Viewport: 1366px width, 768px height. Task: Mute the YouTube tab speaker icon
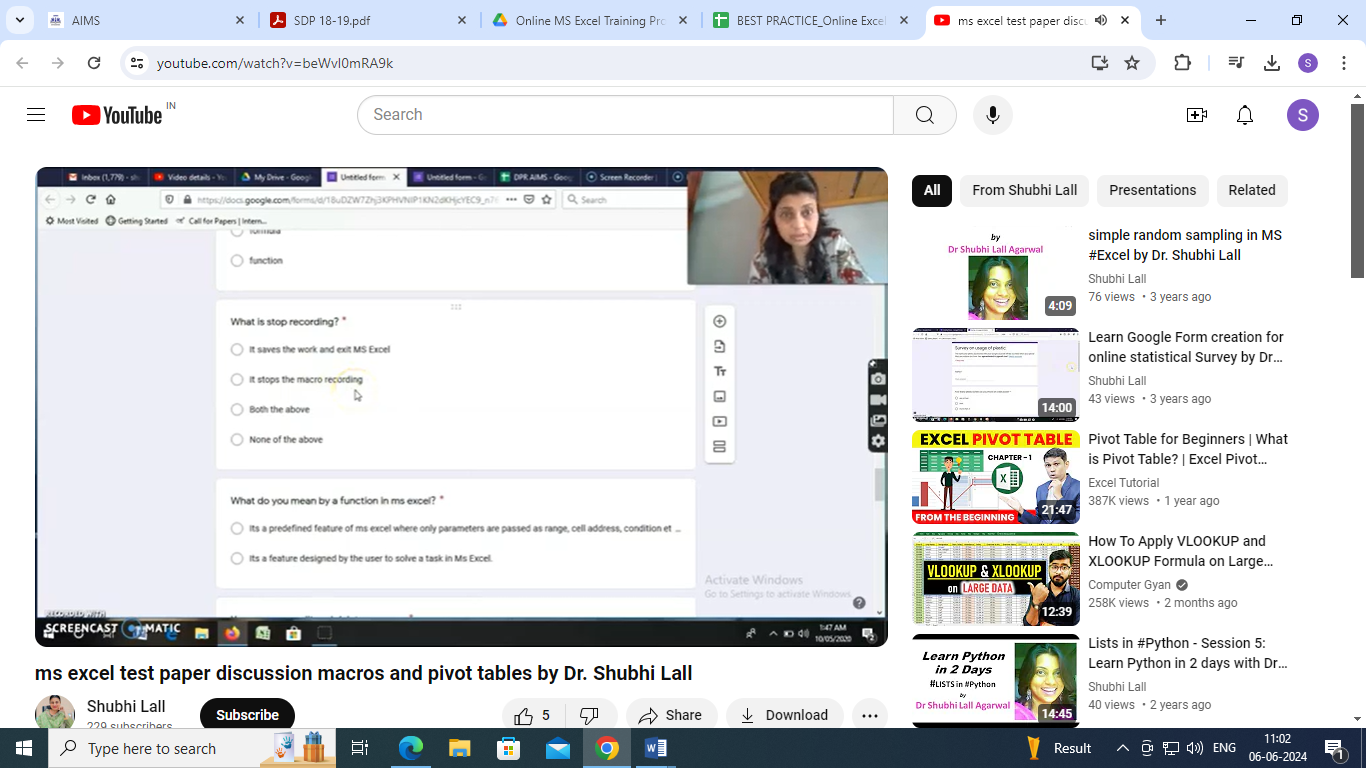pos(1101,20)
